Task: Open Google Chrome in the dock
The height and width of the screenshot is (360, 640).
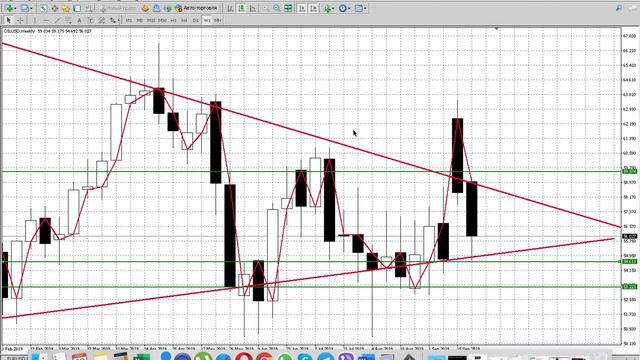Action: (x=264, y=357)
